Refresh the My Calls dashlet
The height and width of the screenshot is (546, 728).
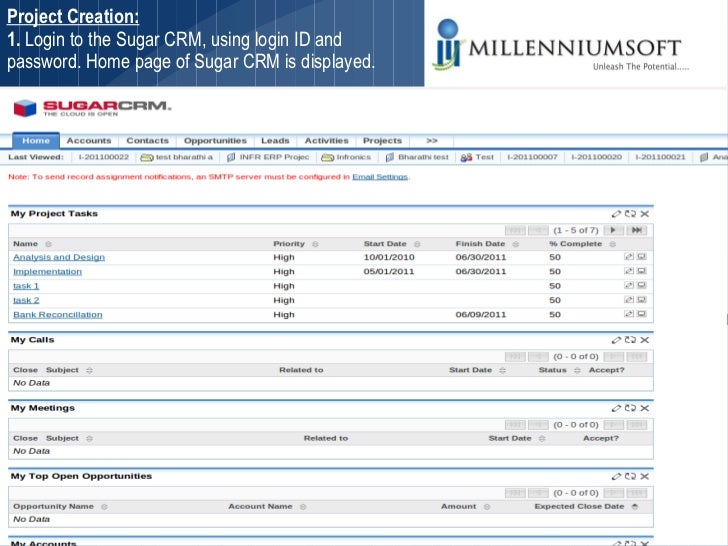pyautogui.click(x=630, y=340)
